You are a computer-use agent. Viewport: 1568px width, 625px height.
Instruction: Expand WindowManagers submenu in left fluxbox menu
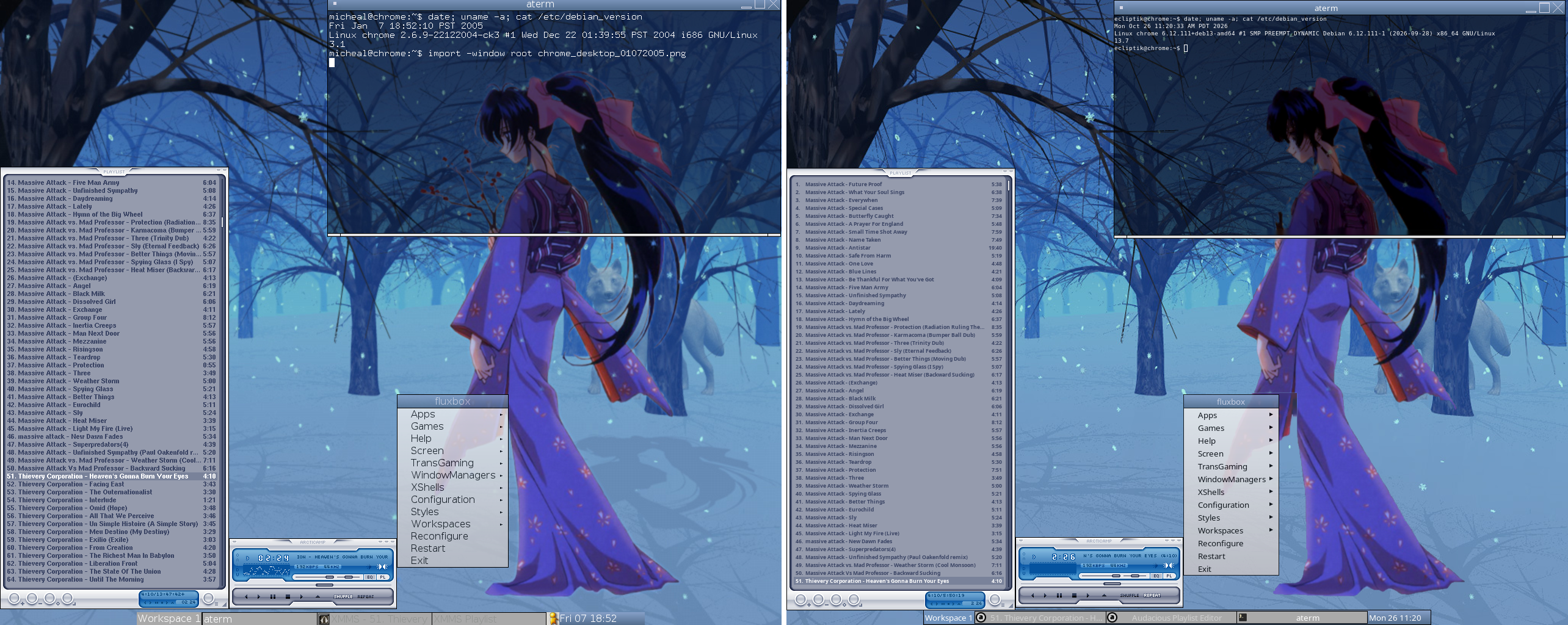[x=452, y=475]
